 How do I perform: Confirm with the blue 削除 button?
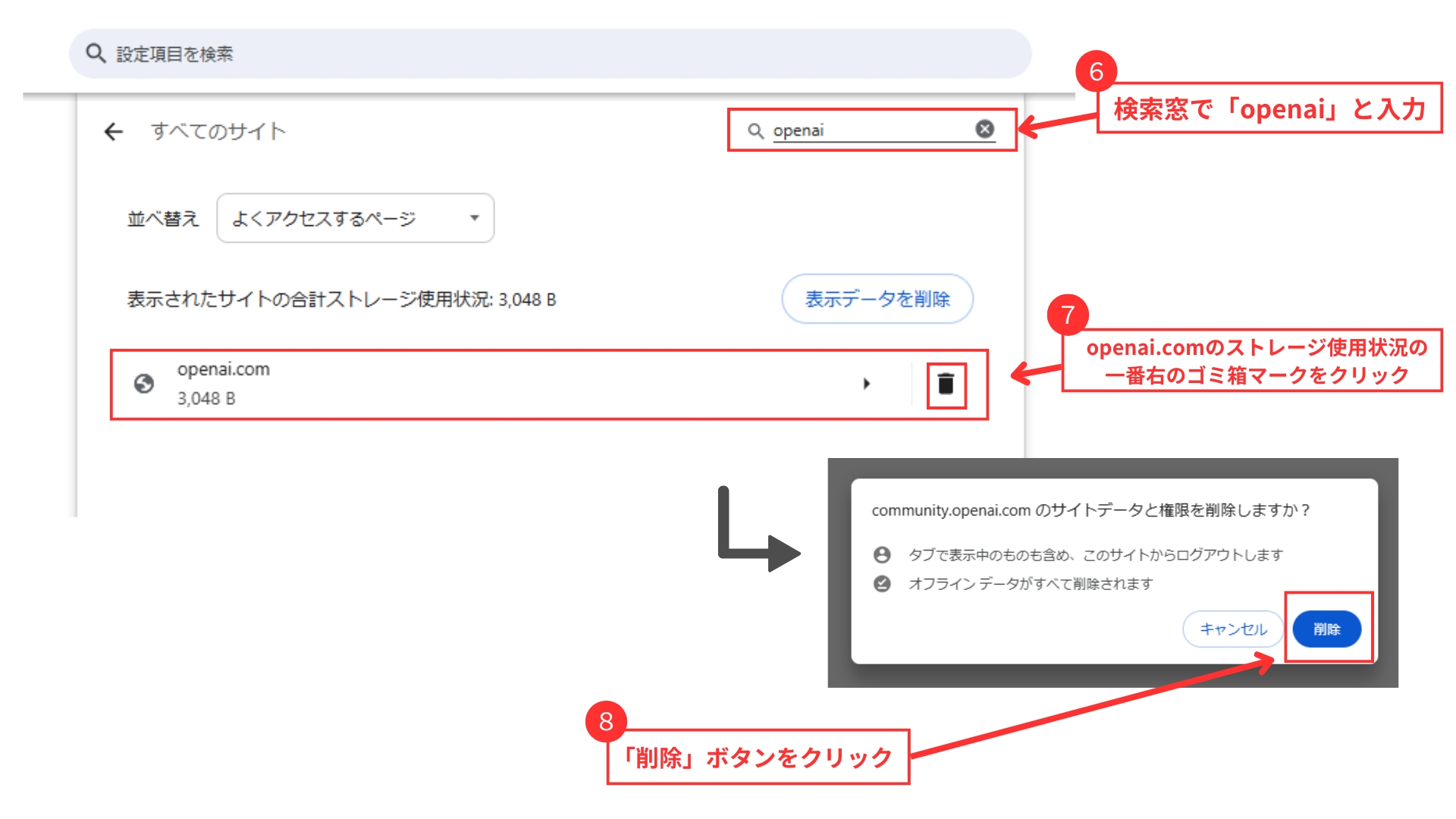click(x=1327, y=629)
